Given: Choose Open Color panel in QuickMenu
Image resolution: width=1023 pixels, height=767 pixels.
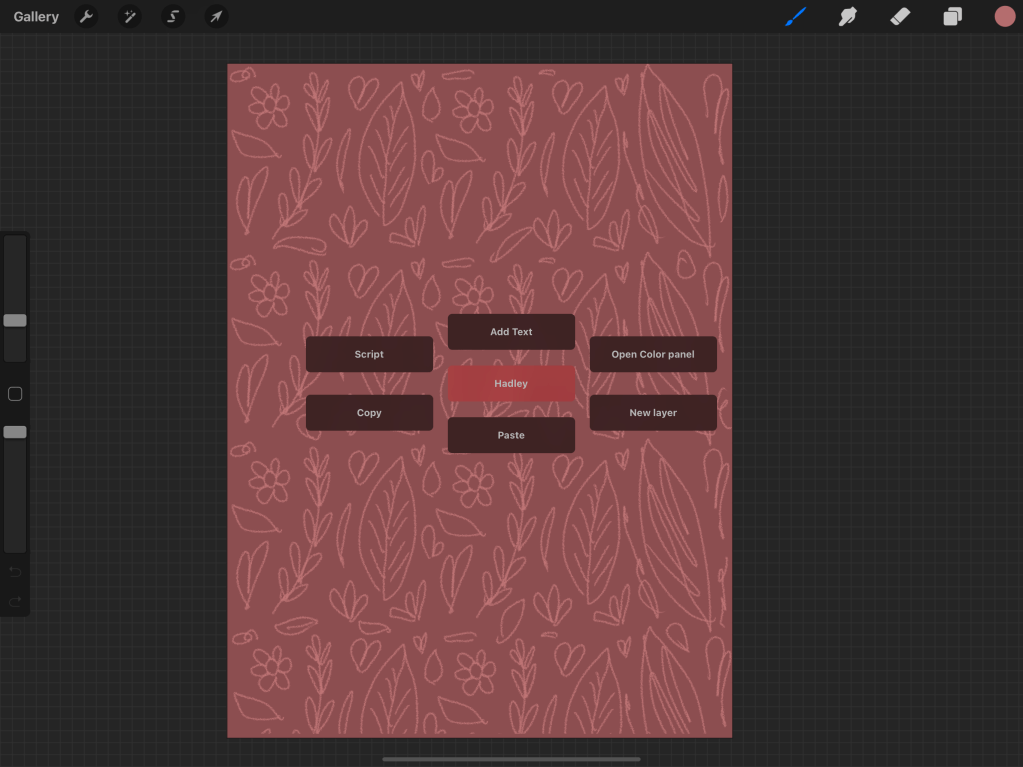Looking at the screenshot, I should click(x=653, y=354).
